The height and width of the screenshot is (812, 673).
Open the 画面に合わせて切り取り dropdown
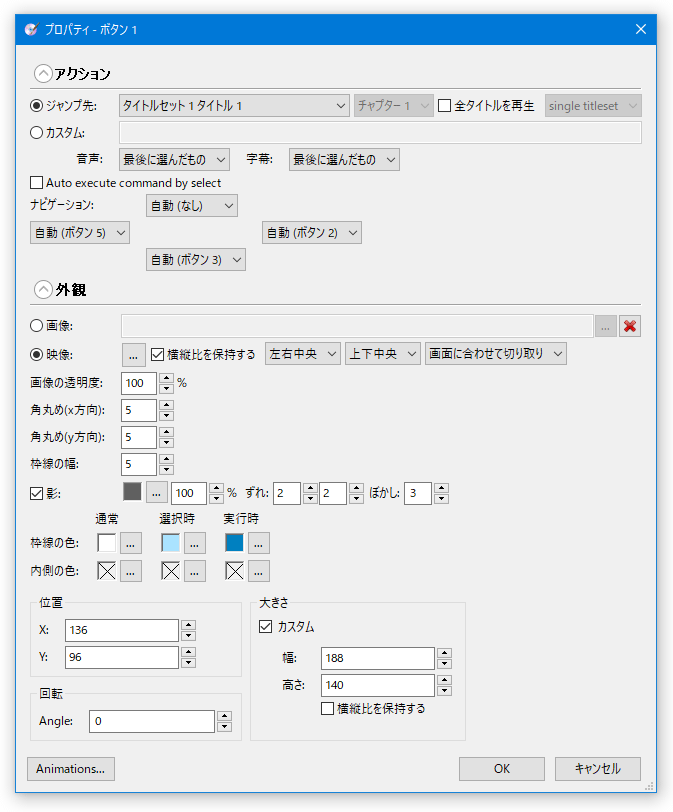496,354
